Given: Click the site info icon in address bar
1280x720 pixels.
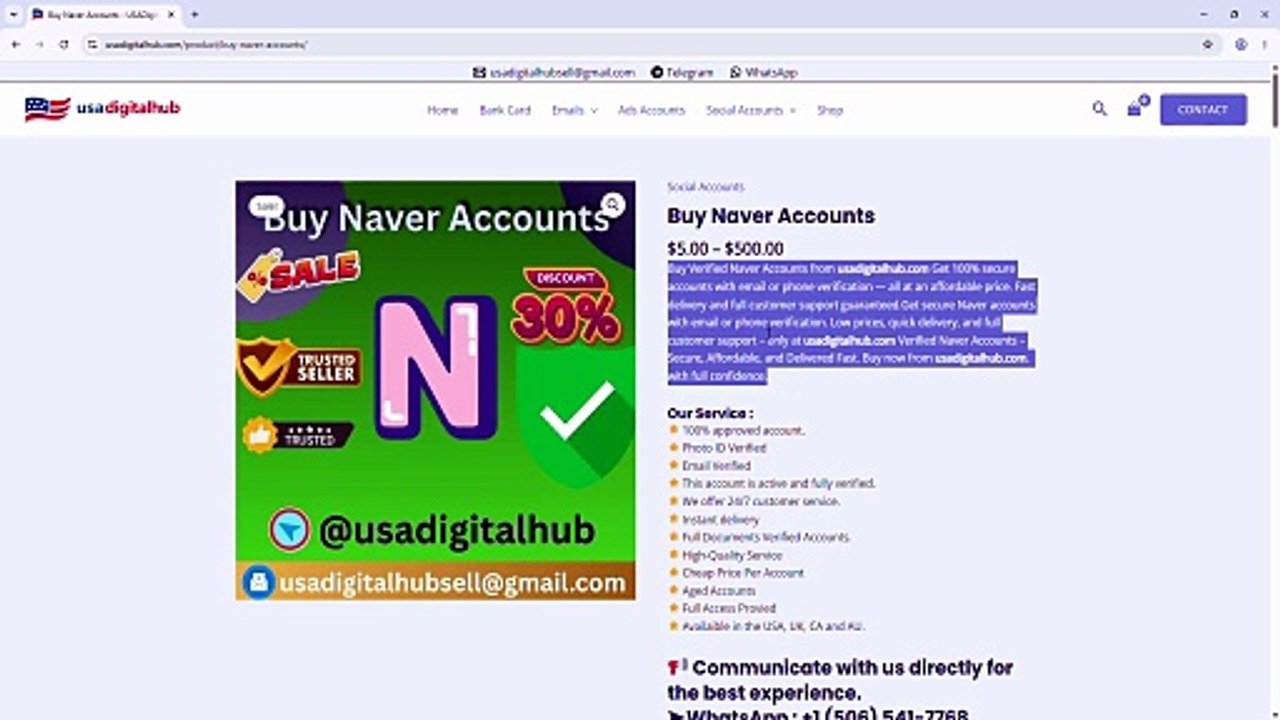Looking at the screenshot, I should [x=94, y=45].
